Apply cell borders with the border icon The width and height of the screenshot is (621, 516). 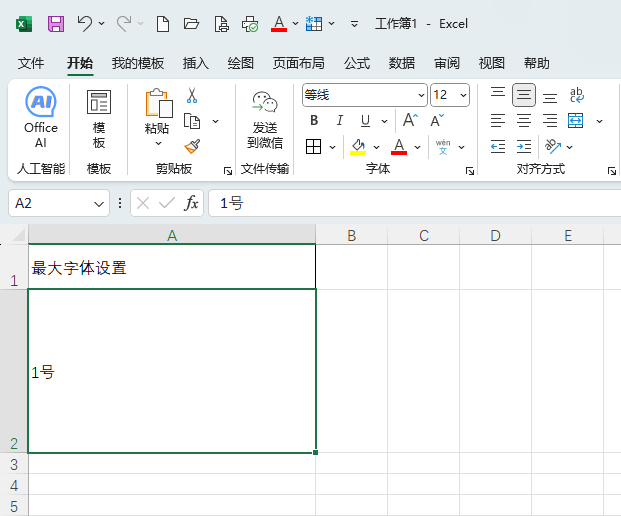click(x=313, y=147)
